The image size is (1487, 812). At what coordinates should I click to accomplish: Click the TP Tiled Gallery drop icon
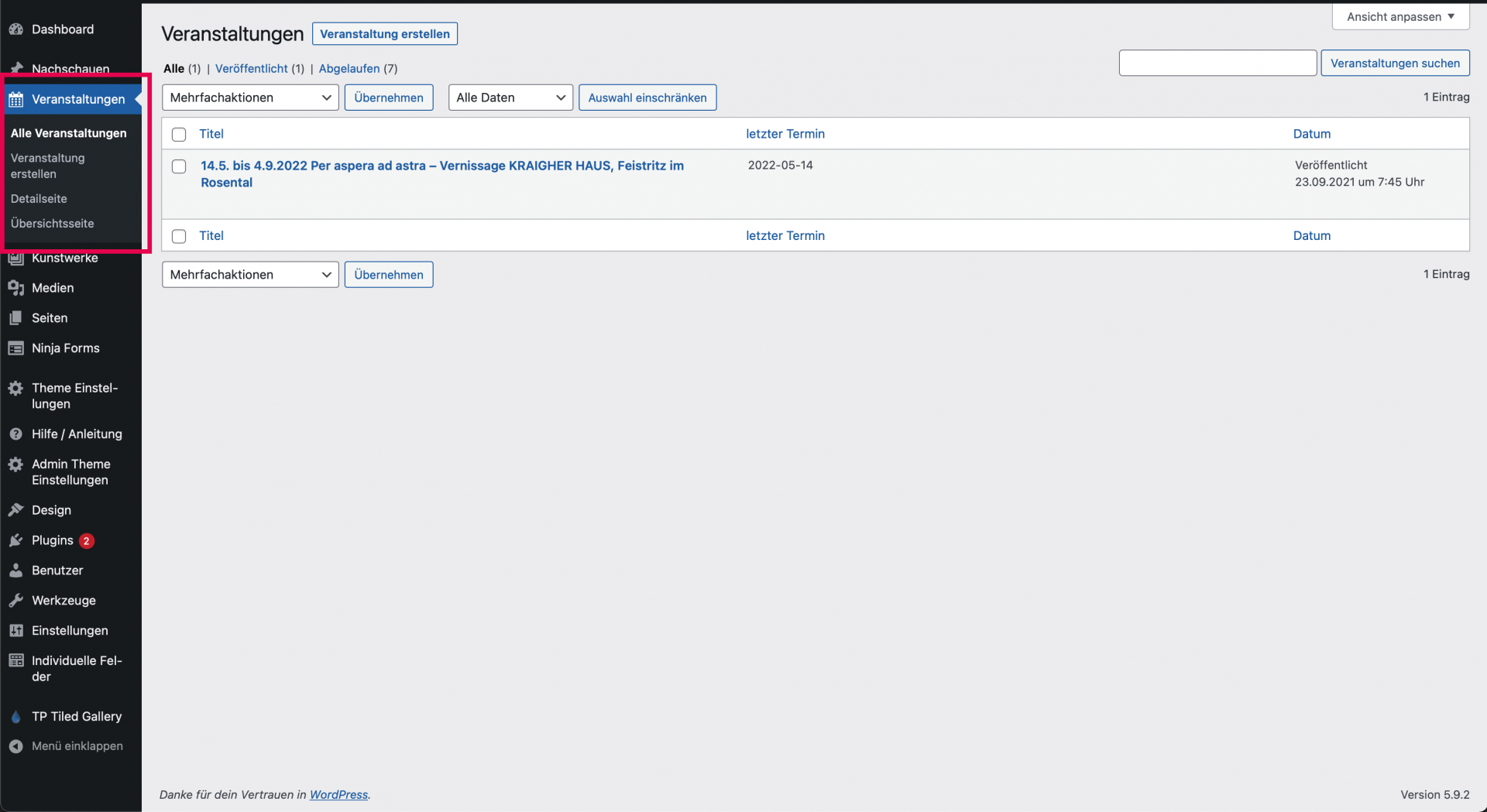(15, 717)
